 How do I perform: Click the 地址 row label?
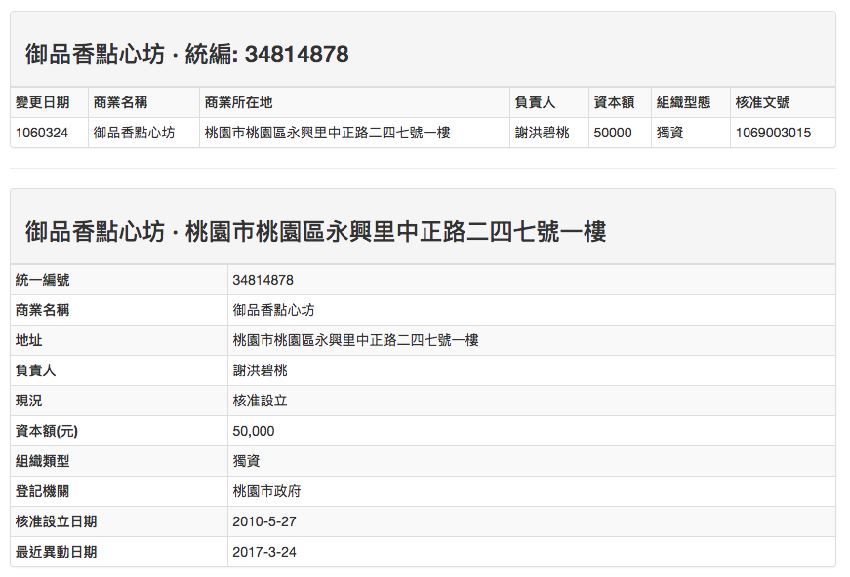29,340
